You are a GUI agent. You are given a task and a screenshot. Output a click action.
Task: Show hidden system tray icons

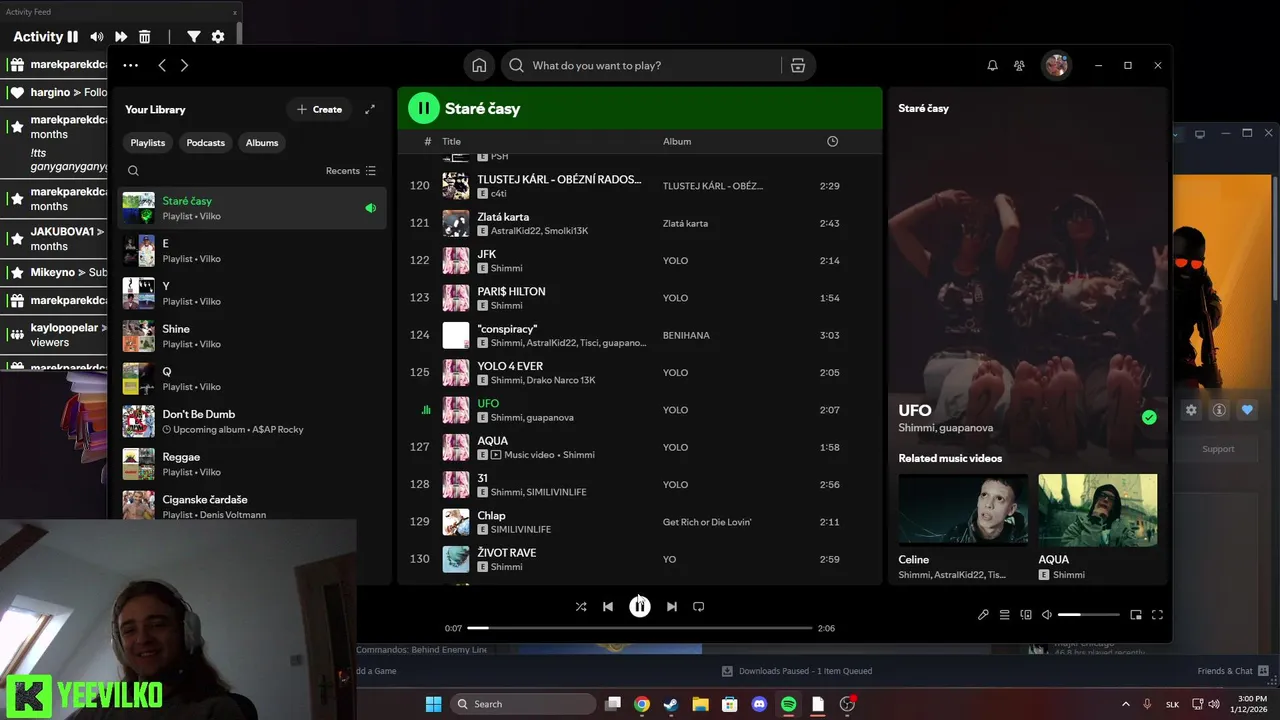click(x=1126, y=704)
